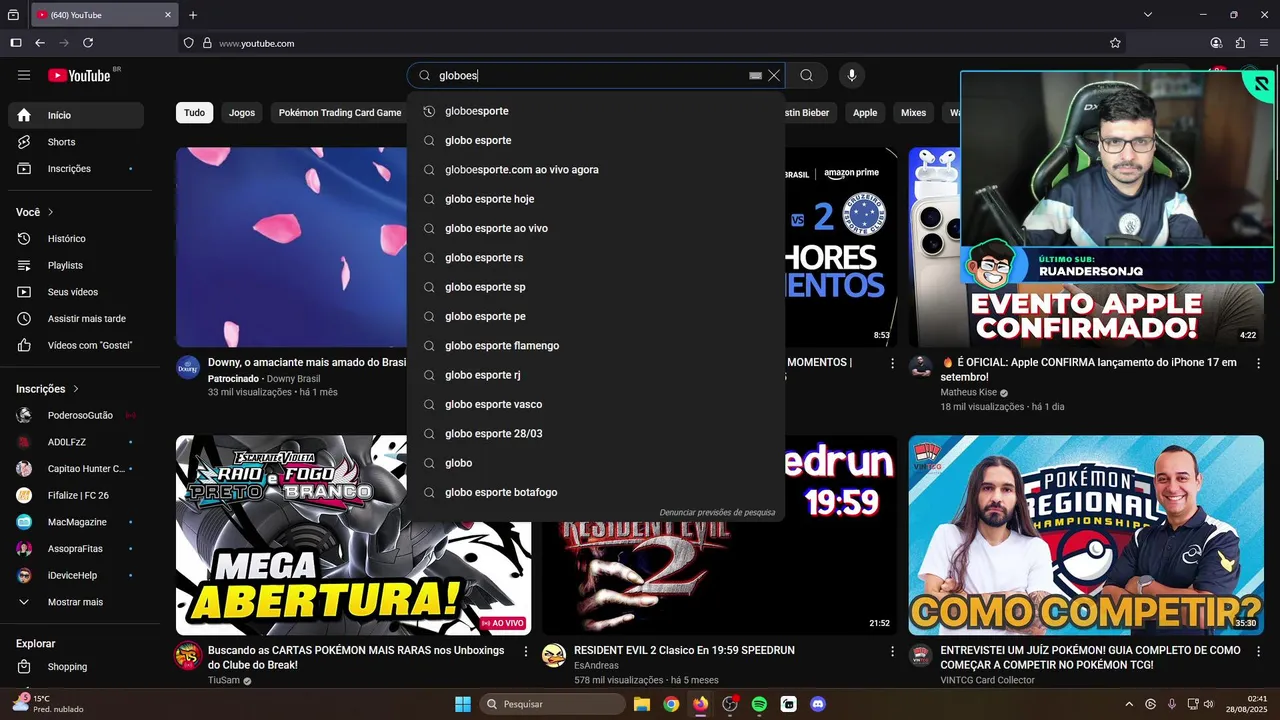
Task: Open the on-screen keyboard icon in search box
Action: [756, 75]
